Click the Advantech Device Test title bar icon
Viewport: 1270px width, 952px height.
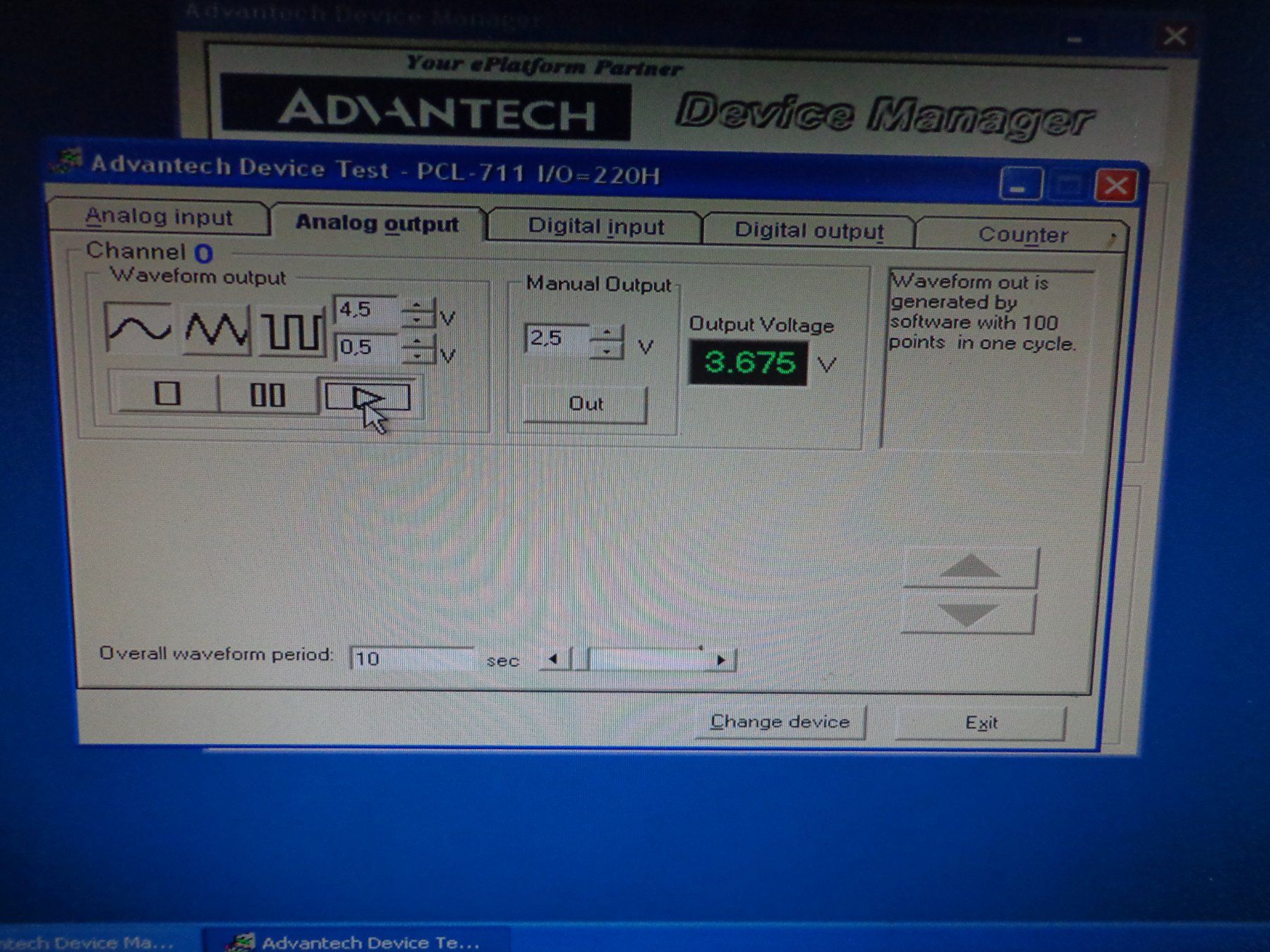click(68, 161)
